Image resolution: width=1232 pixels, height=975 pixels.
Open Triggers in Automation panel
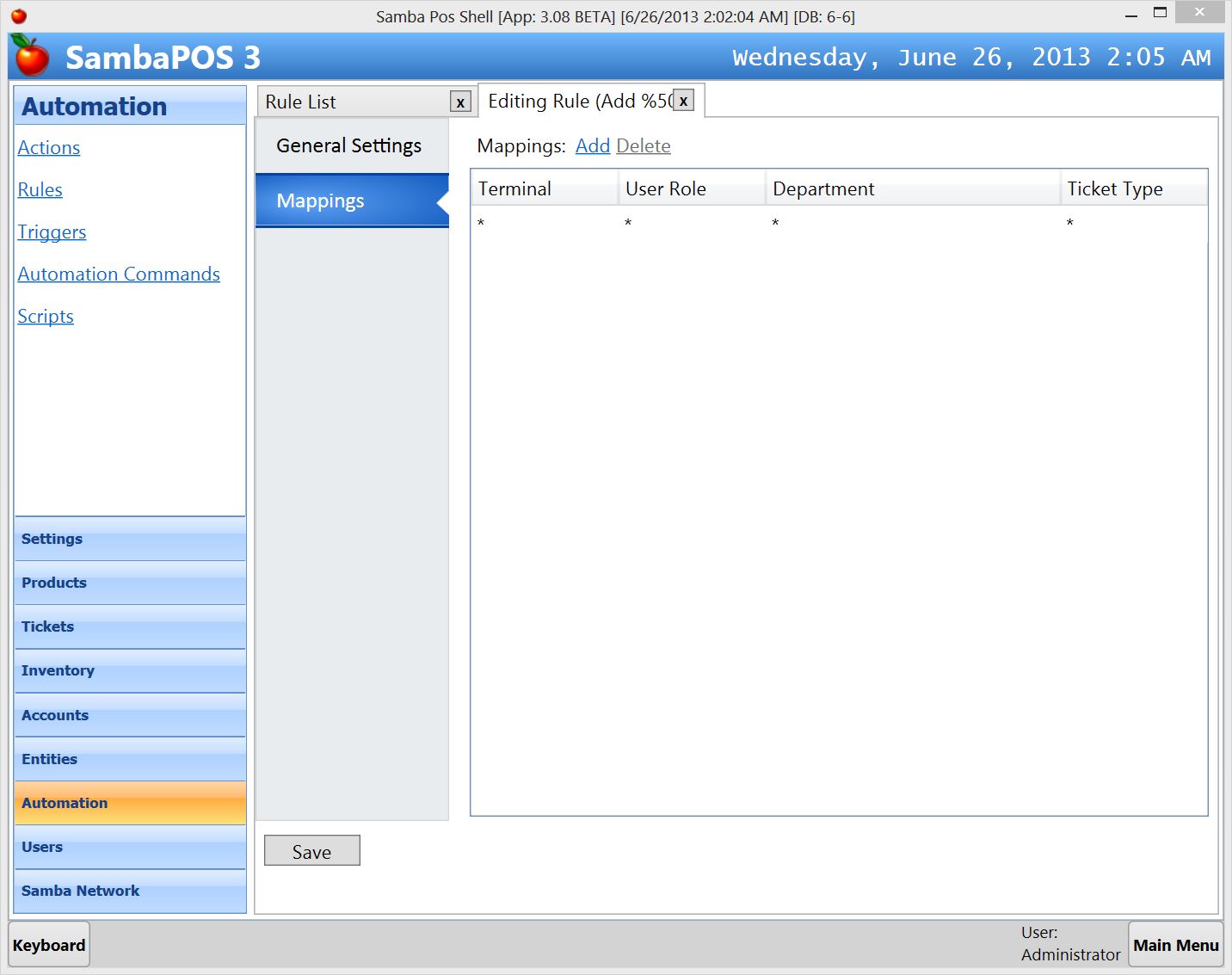pos(52,232)
